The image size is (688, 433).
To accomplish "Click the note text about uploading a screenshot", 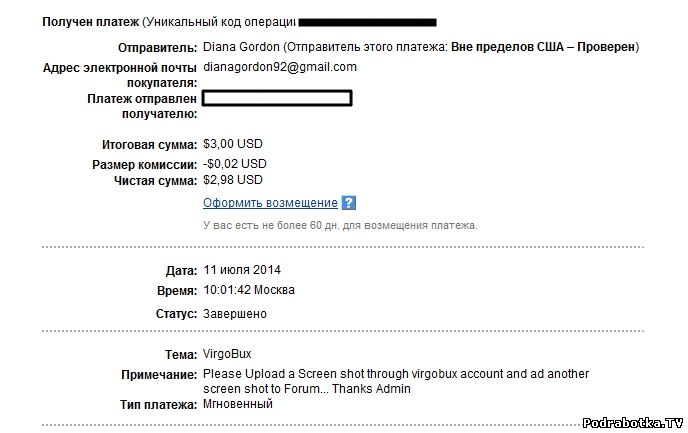I will (x=395, y=381).
